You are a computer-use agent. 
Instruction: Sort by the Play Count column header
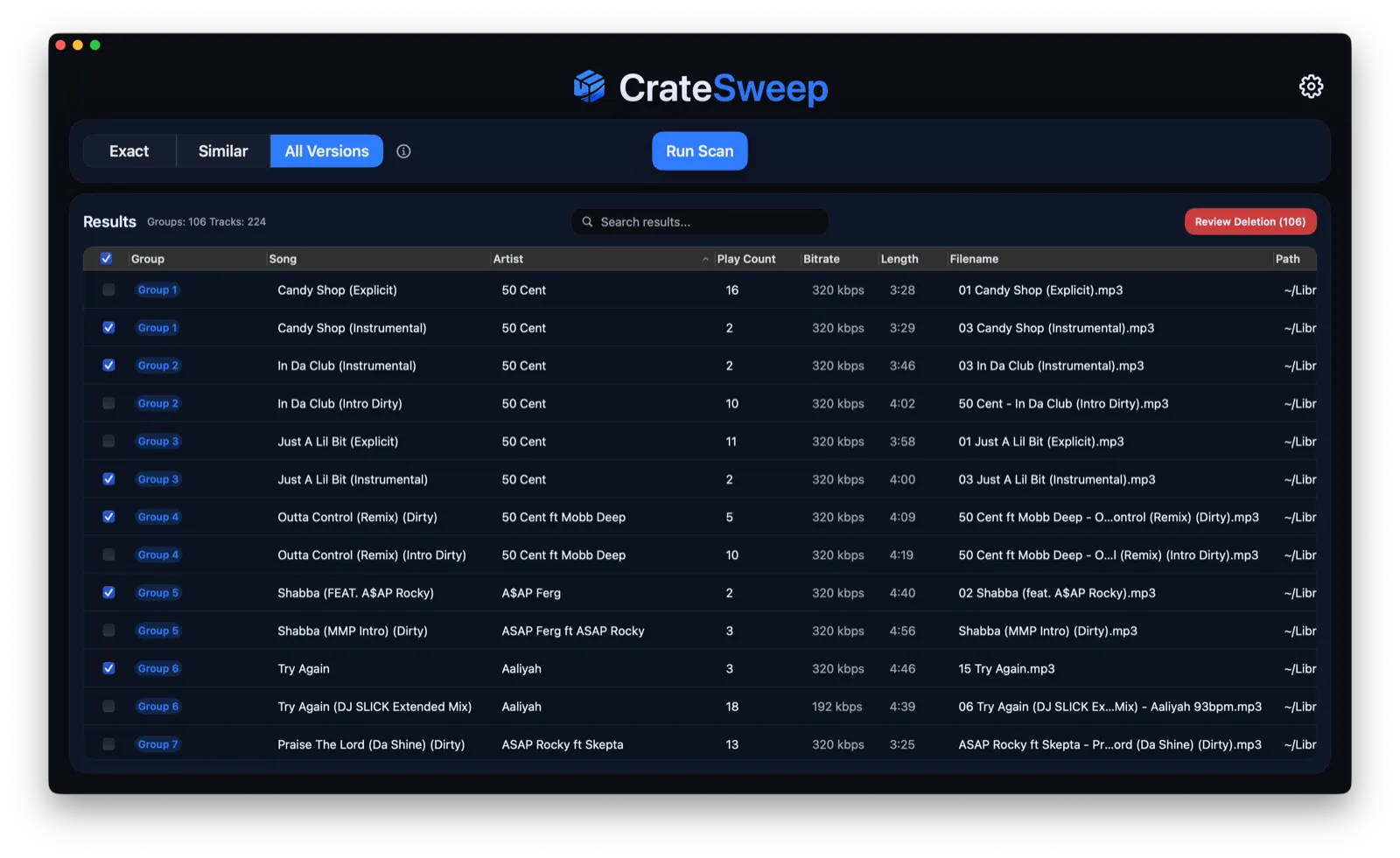coord(745,259)
